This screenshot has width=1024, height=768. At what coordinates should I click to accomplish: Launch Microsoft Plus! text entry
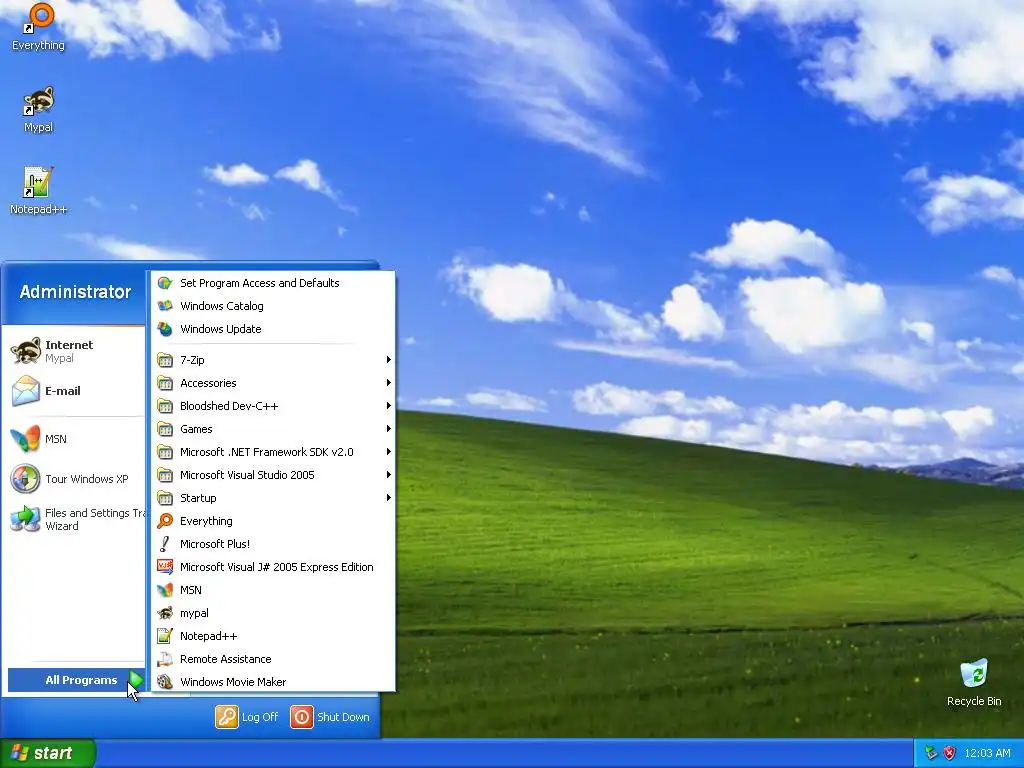point(215,544)
